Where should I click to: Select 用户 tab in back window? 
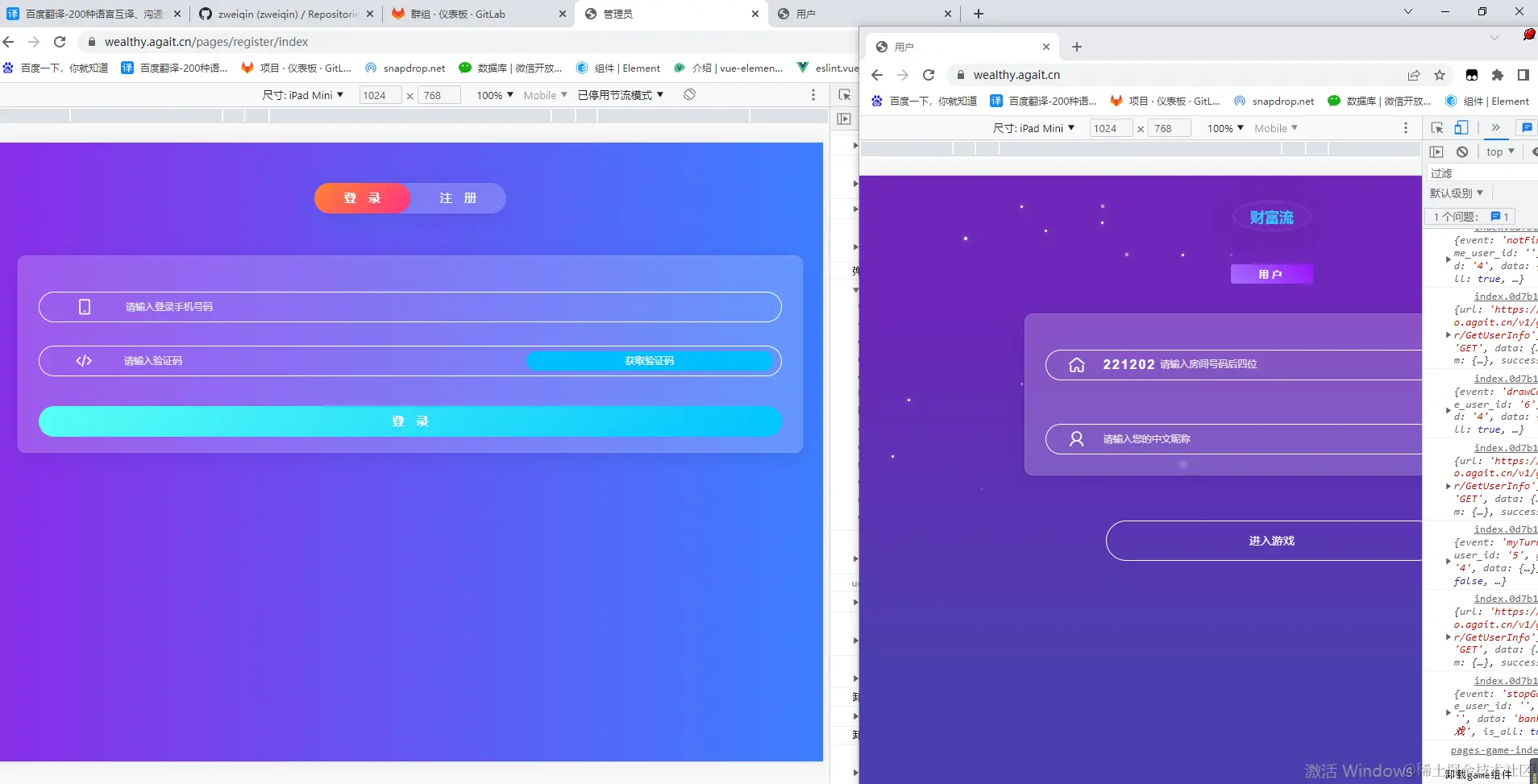tap(863, 14)
